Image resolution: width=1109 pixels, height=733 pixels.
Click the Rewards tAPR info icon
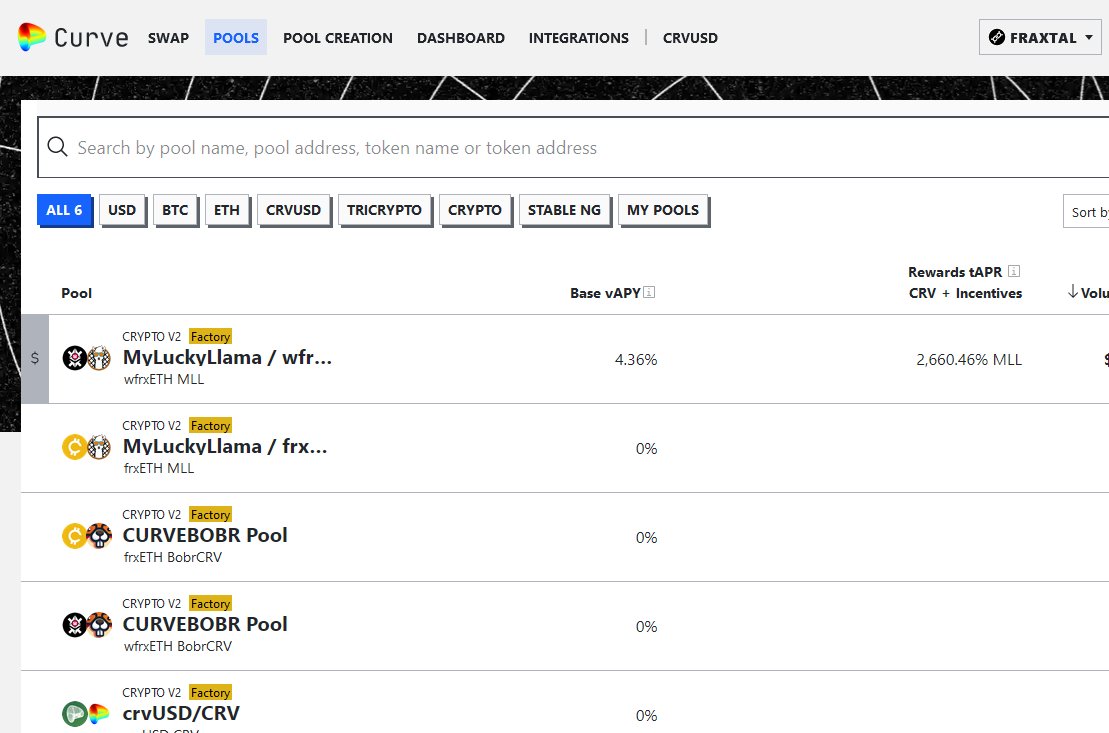point(1014,272)
